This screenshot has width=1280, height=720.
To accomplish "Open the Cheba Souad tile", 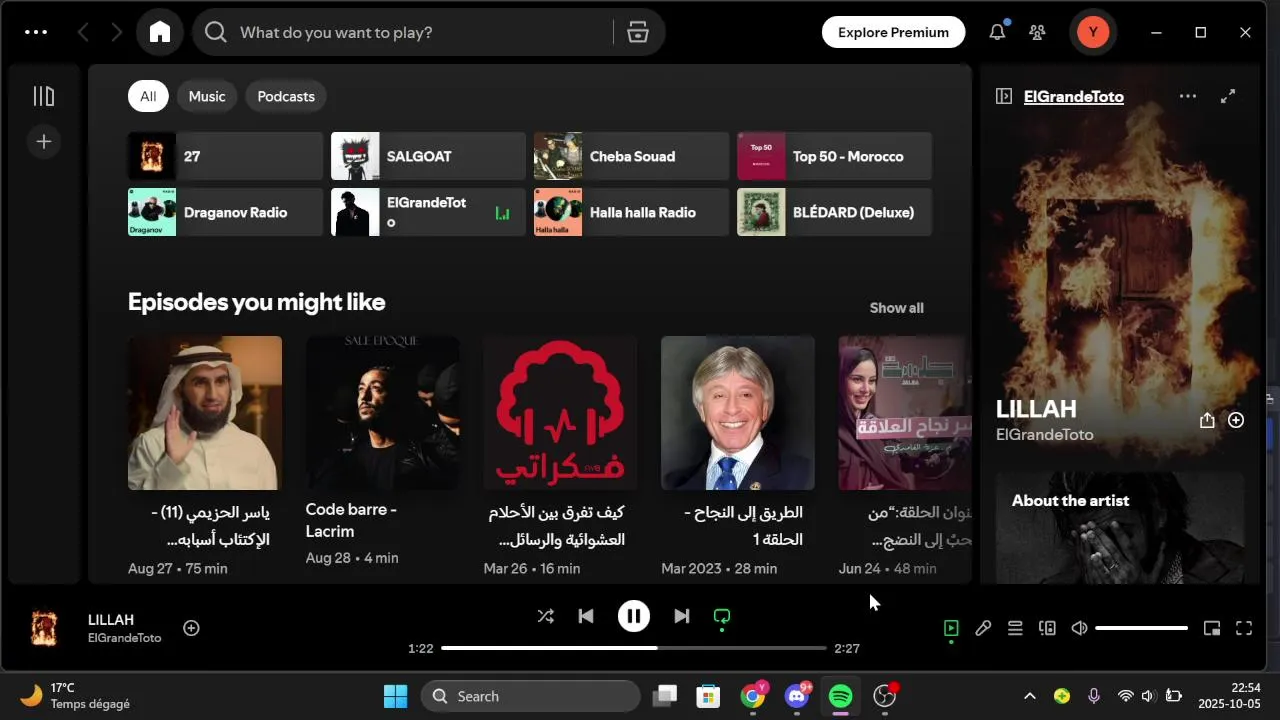I will 631,156.
